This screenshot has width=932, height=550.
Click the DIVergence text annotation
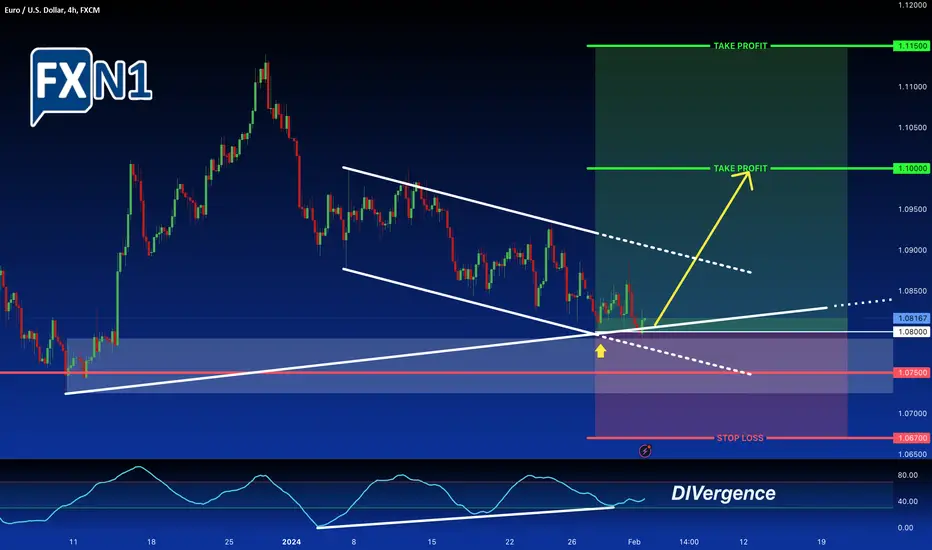click(723, 493)
